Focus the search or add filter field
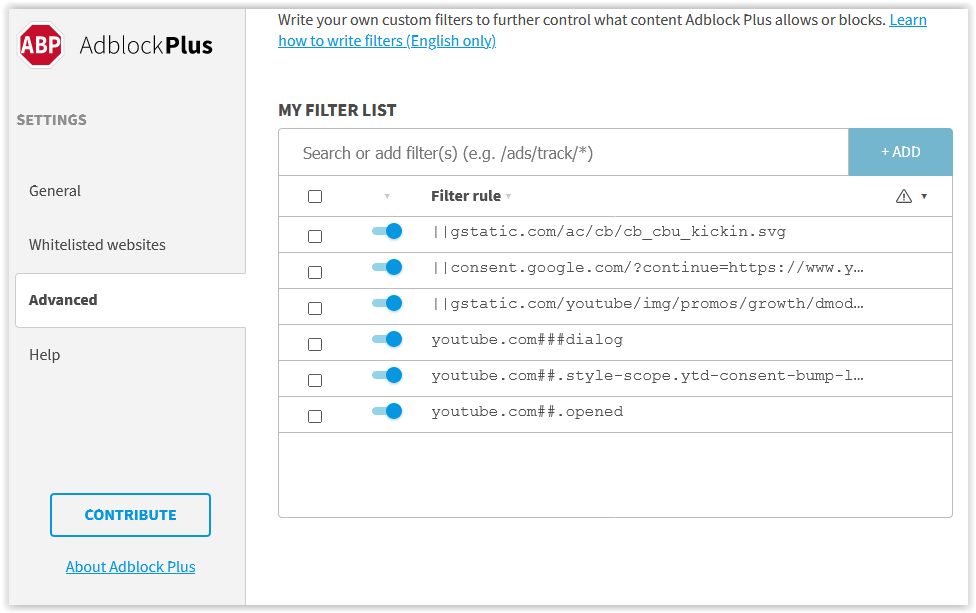 click(563, 152)
